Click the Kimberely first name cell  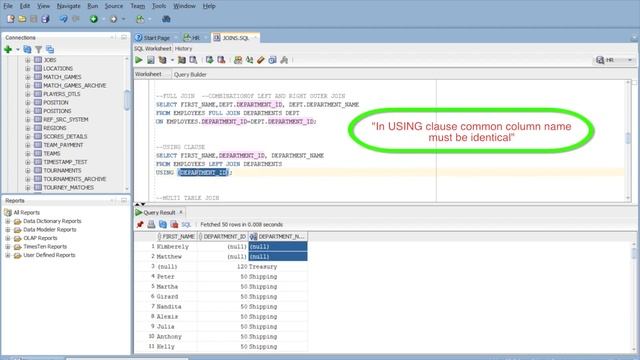[176, 247]
